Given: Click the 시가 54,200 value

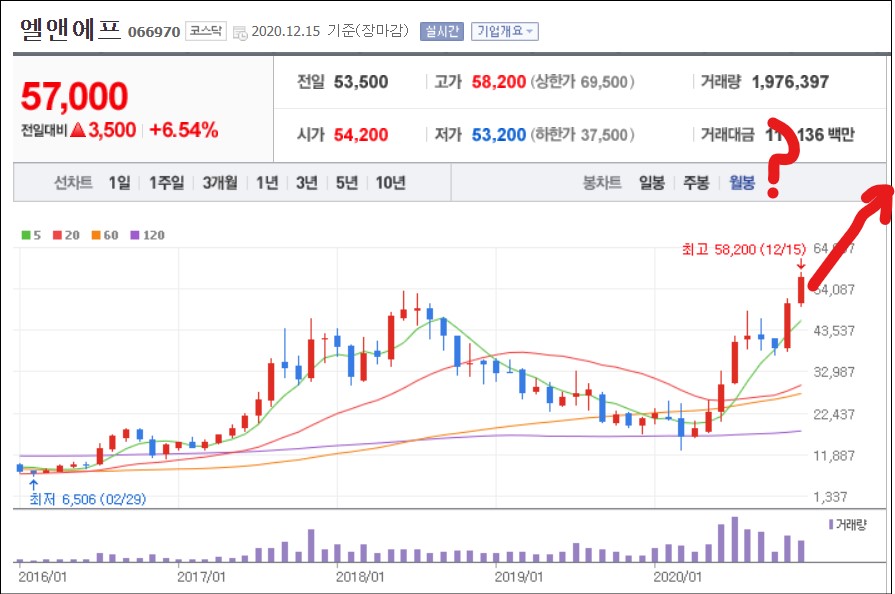Looking at the screenshot, I should point(361,135).
